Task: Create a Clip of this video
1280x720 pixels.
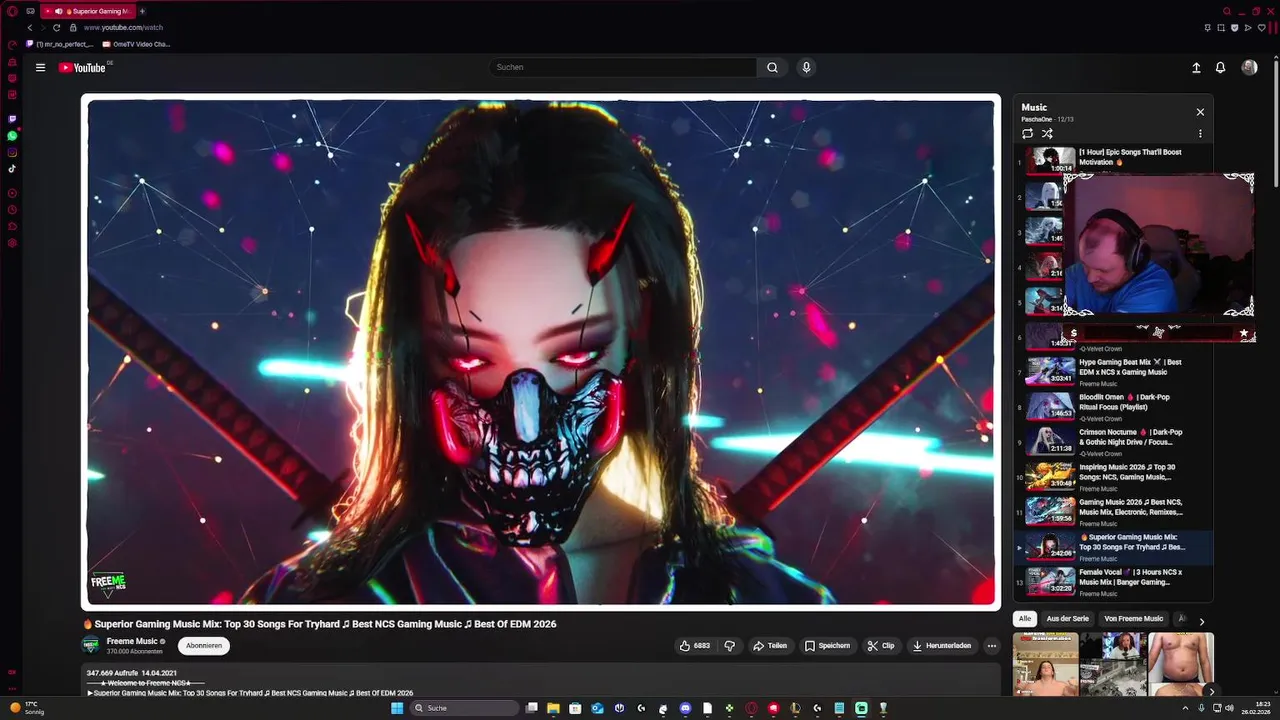Action: (x=880, y=646)
